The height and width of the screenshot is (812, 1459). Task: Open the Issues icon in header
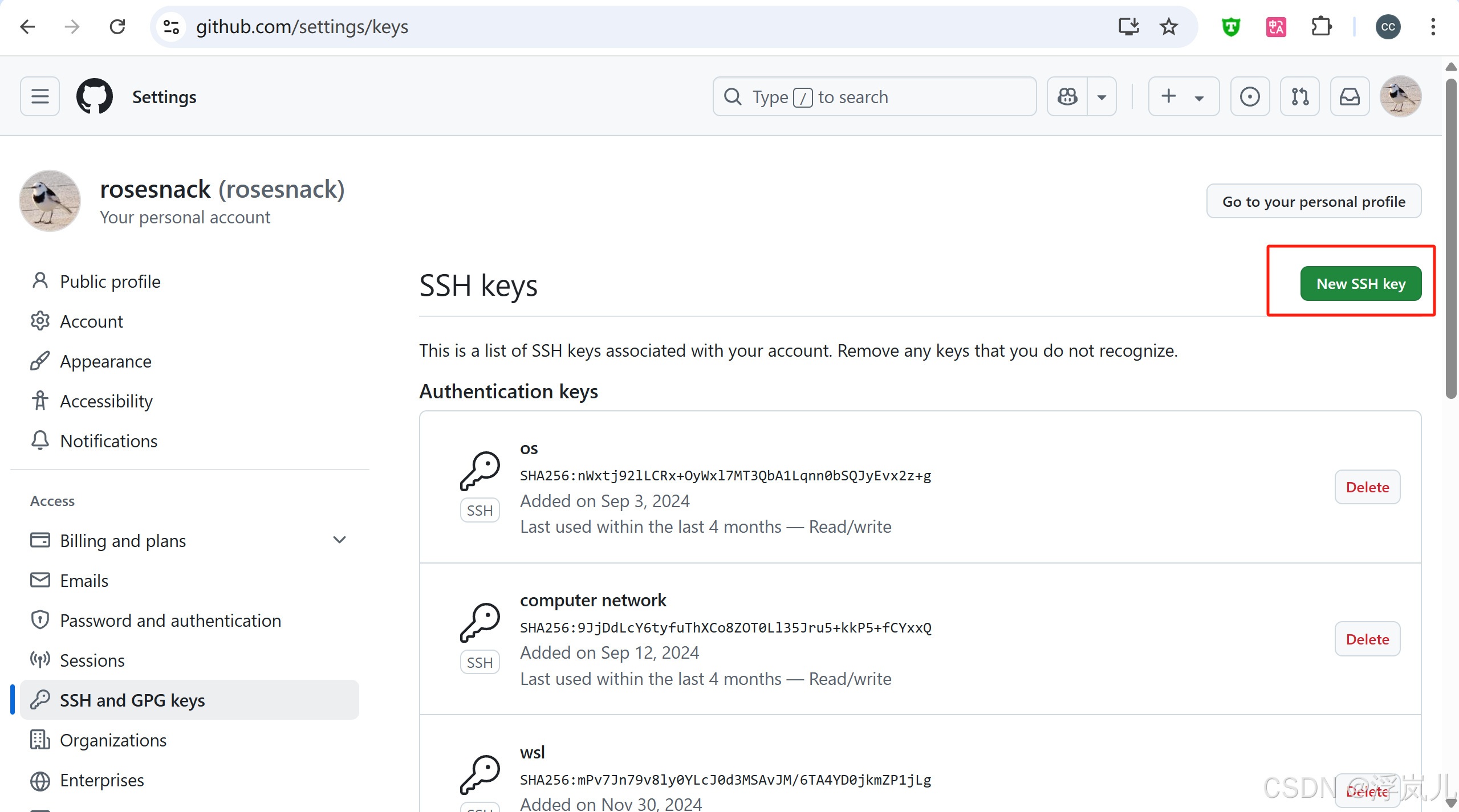[1250, 97]
